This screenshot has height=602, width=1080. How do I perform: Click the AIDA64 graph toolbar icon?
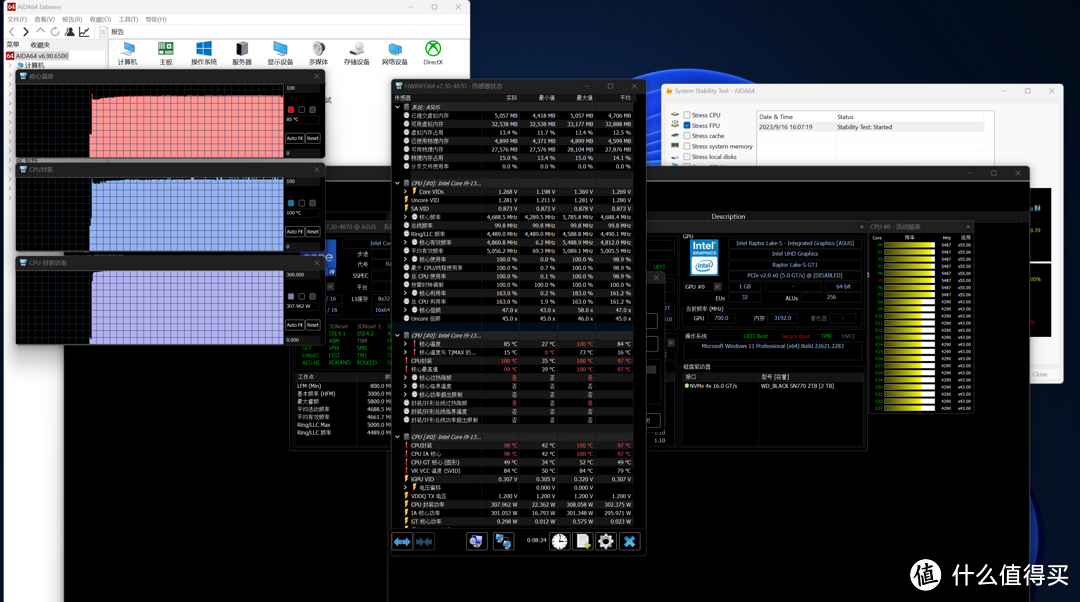click(84, 32)
